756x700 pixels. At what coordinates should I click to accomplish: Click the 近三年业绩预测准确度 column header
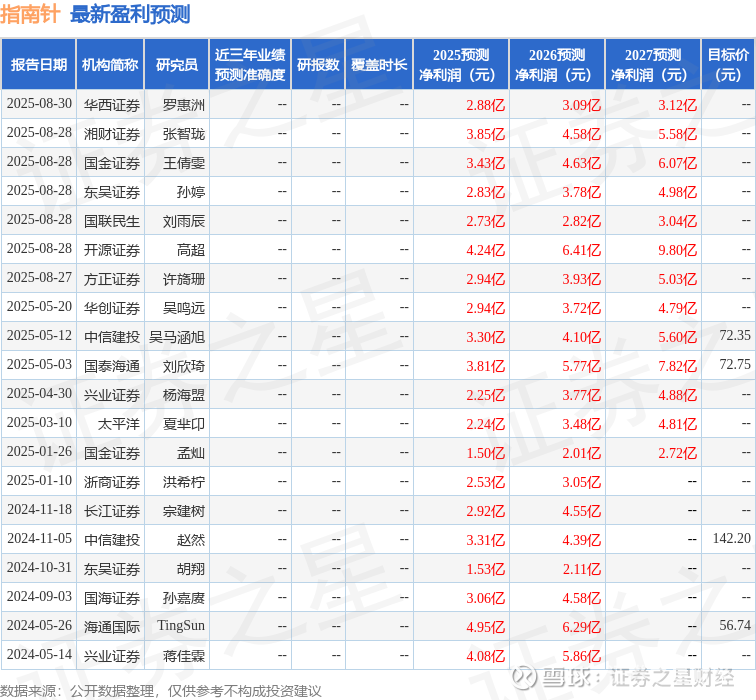pyautogui.click(x=250, y=65)
